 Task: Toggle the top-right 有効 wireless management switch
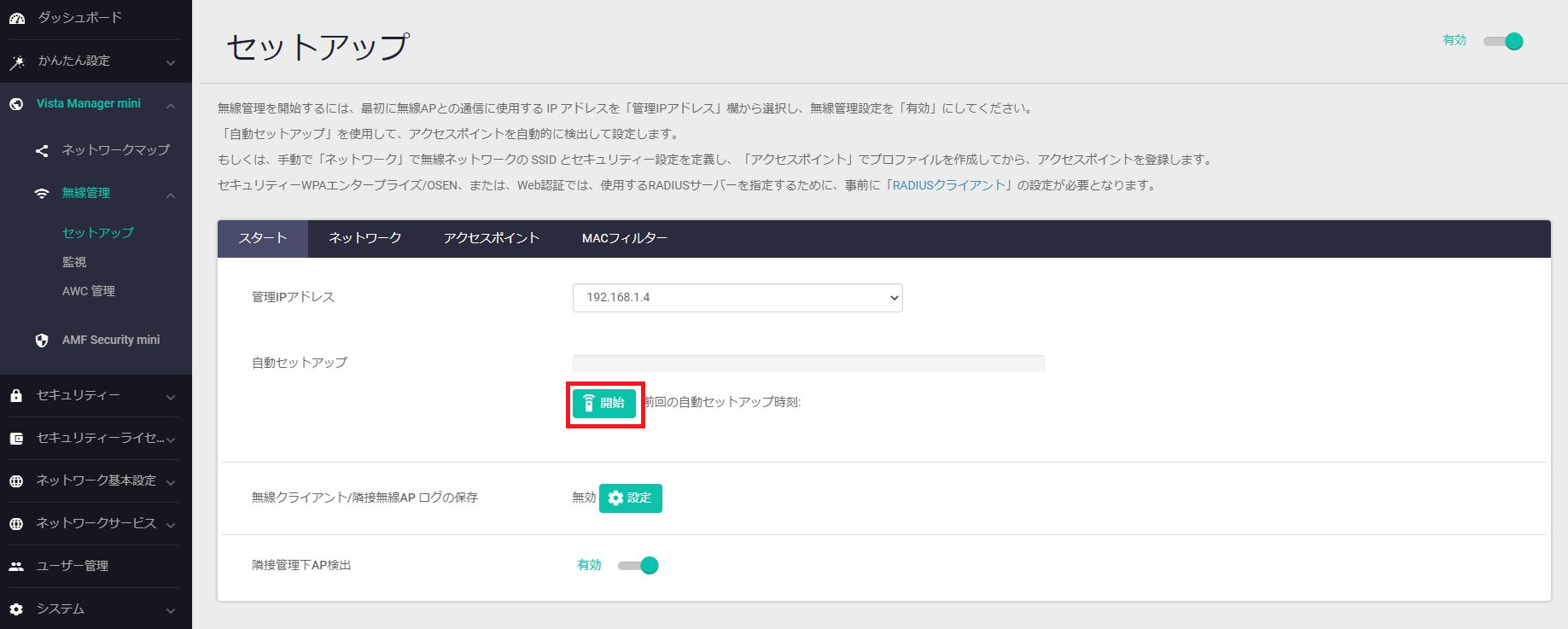[x=1504, y=41]
